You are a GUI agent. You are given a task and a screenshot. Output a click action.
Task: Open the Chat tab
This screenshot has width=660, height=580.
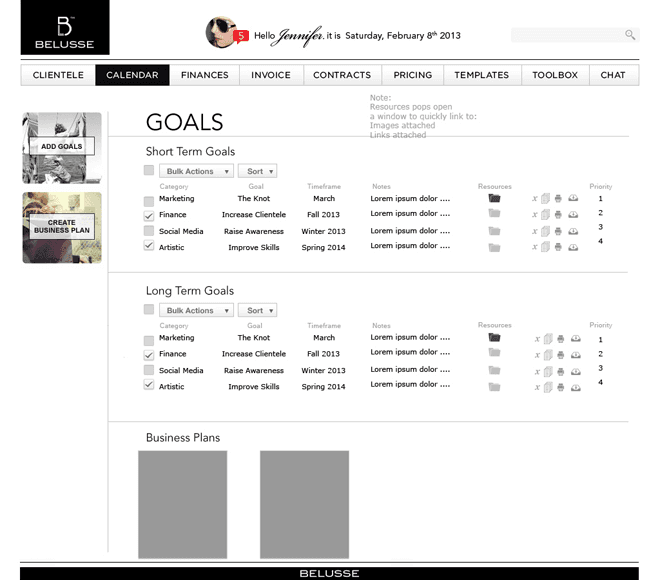pyautogui.click(x=613, y=75)
